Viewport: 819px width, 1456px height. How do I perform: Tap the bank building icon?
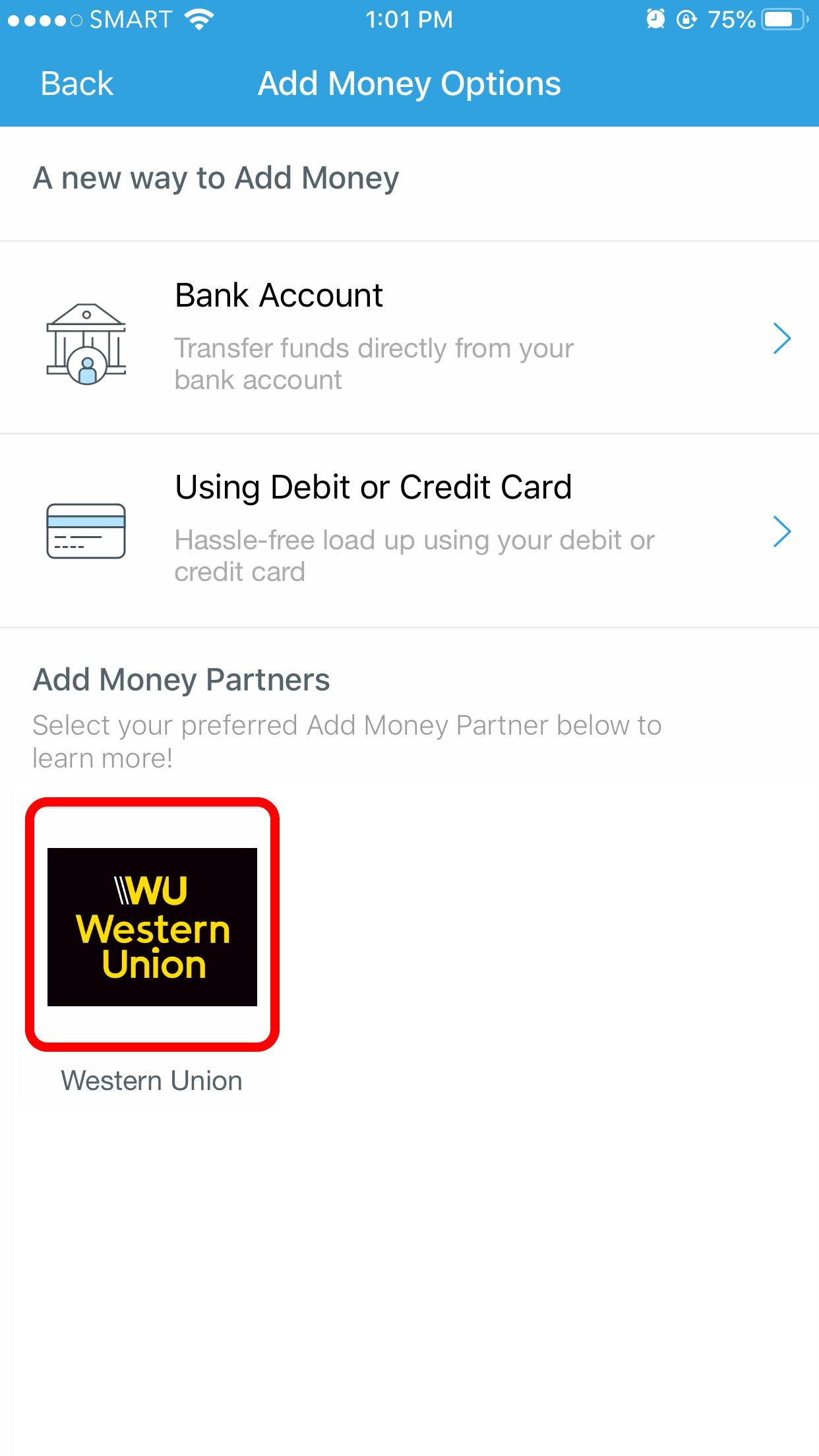(86, 344)
